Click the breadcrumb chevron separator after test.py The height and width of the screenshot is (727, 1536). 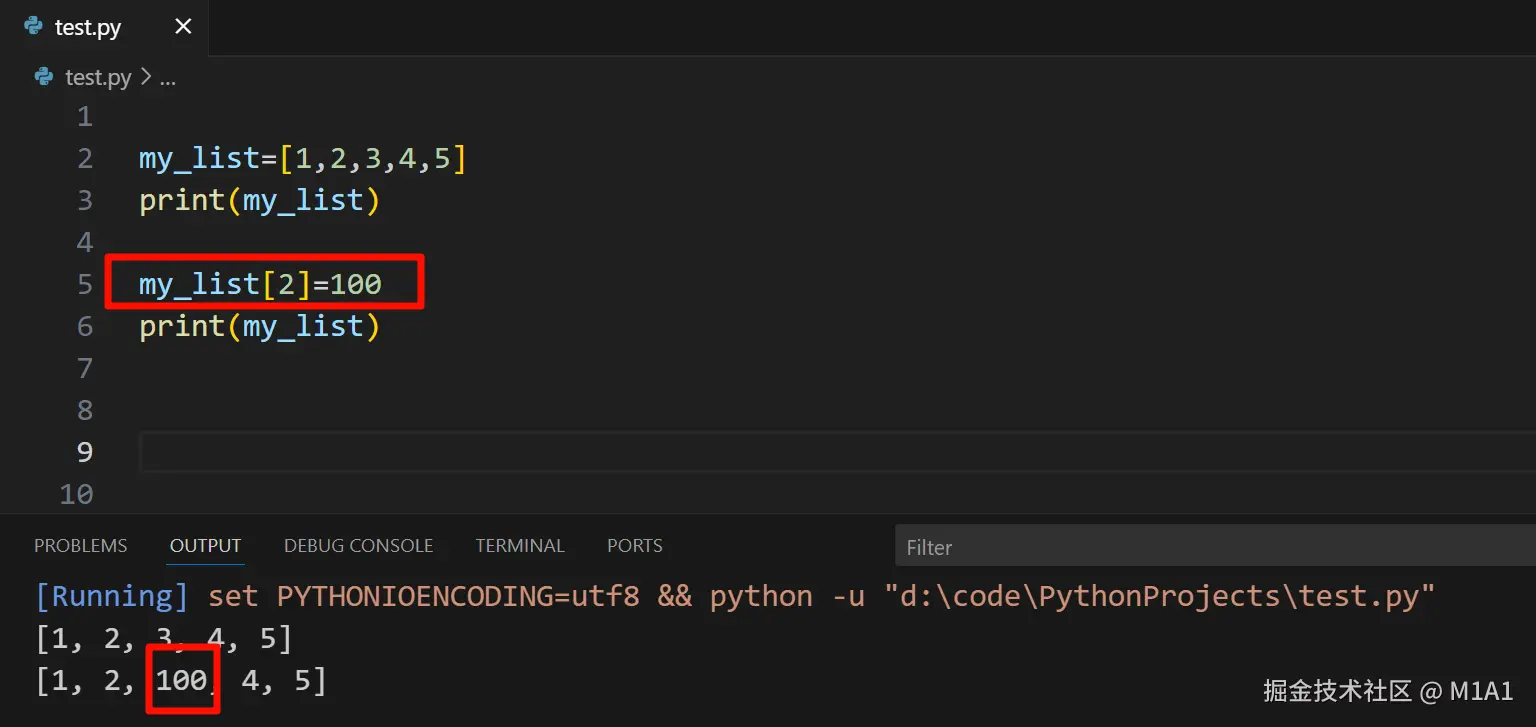(146, 78)
